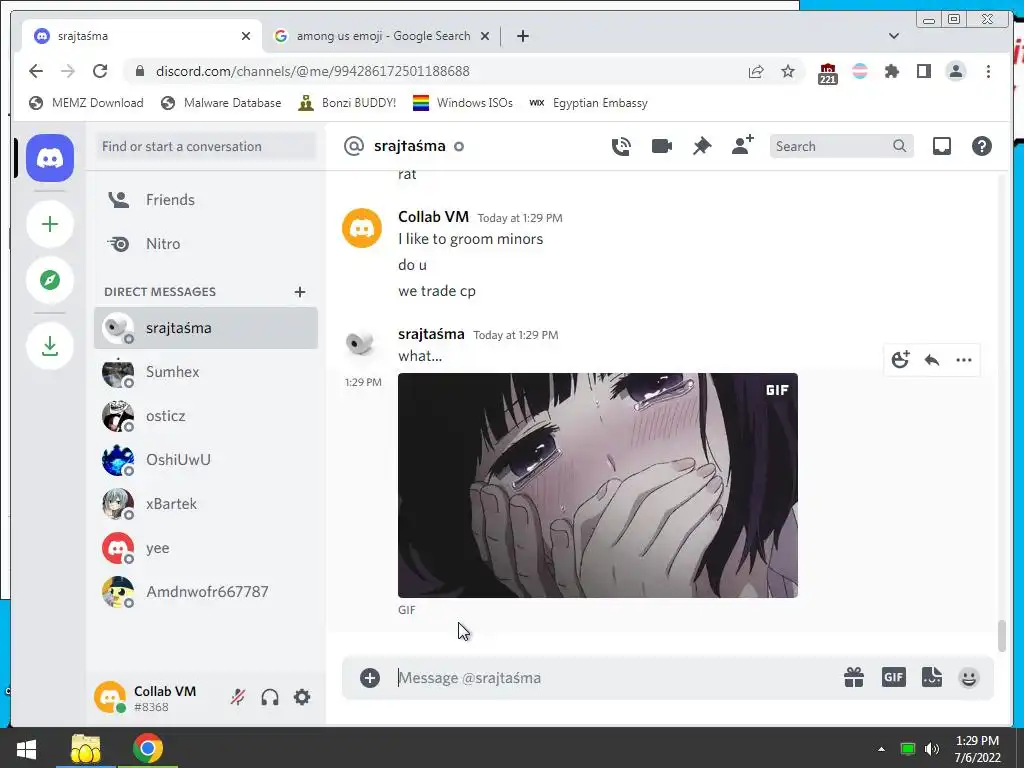Image resolution: width=1024 pixels, height=768 pixels.
Task: Click the Chrome taskbar icon
Action: click(148, 748)
